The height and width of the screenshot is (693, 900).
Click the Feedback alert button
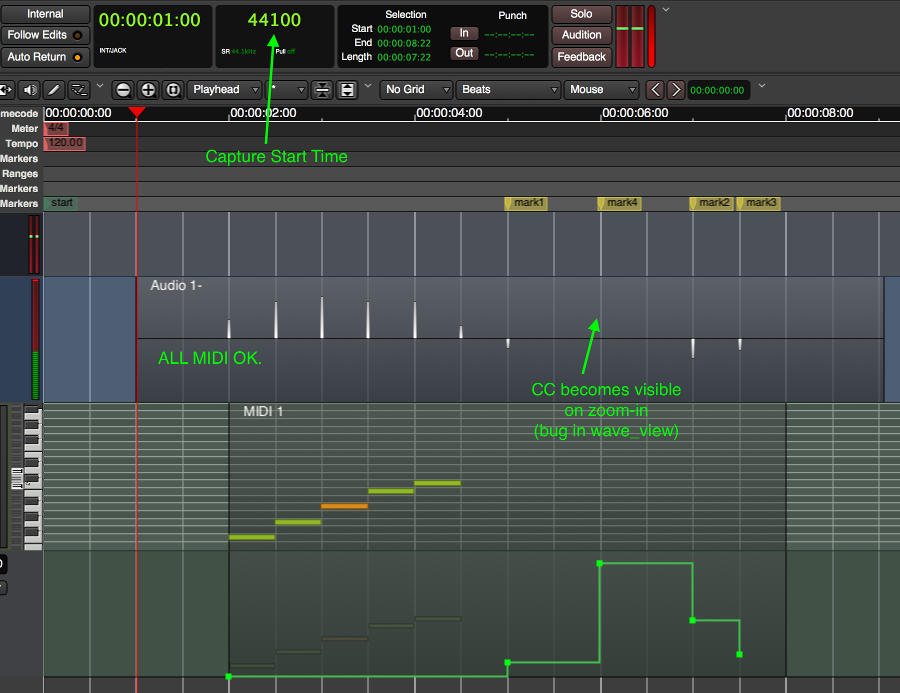[581, 57]
